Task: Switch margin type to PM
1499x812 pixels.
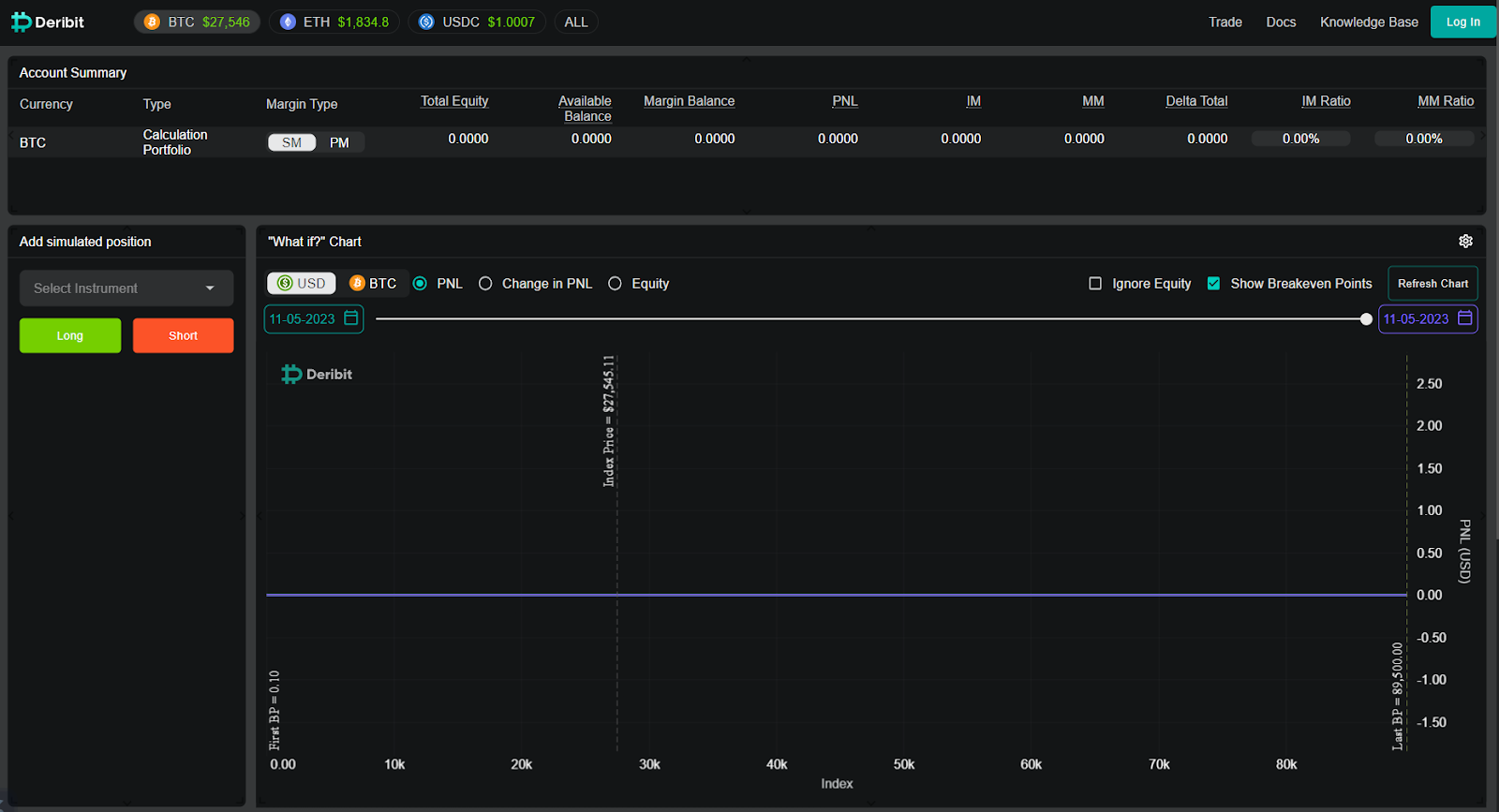Action: point(339,142)
